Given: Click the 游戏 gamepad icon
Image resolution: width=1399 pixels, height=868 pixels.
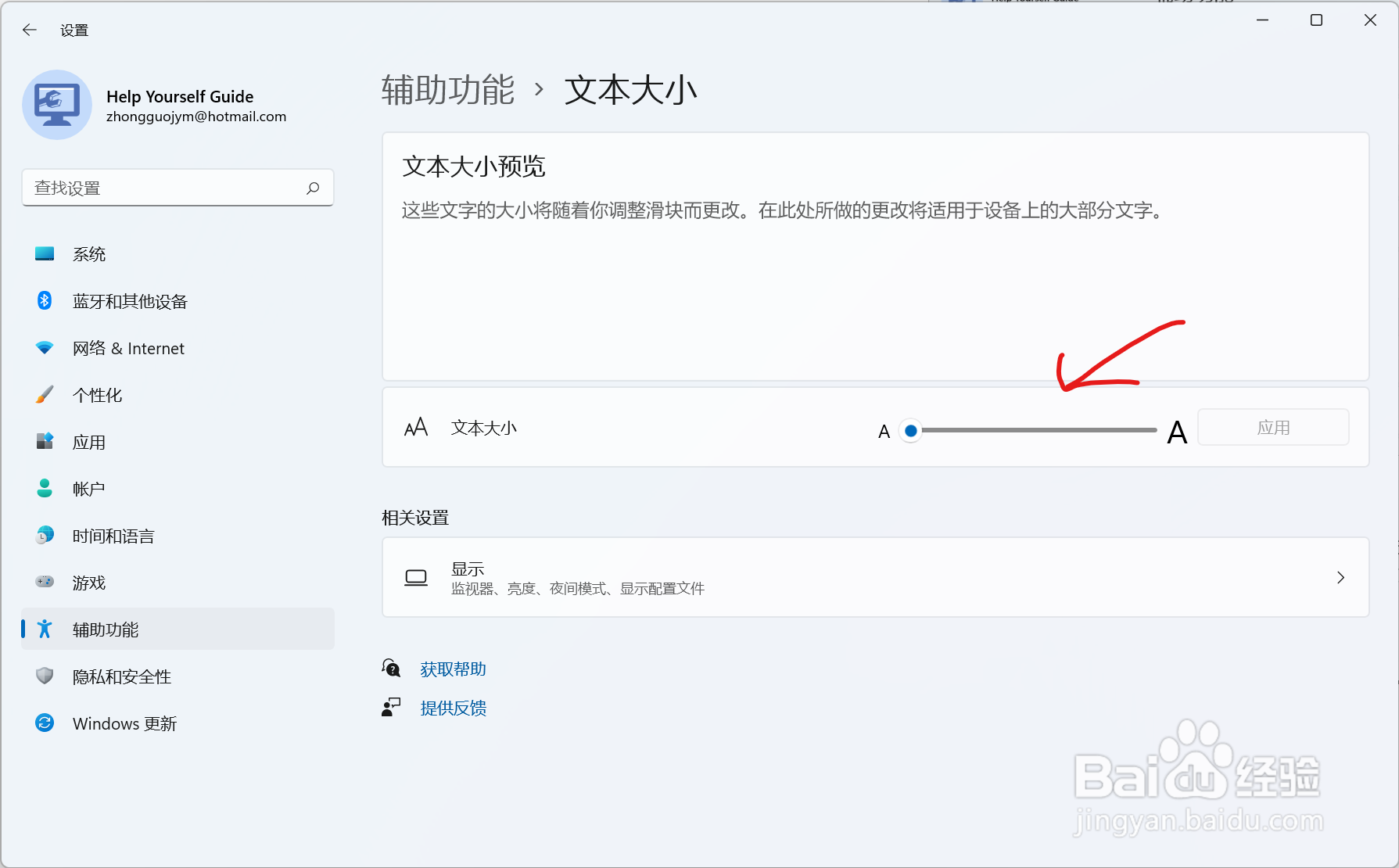Looking at the screenshot, I should coord(45,582).
